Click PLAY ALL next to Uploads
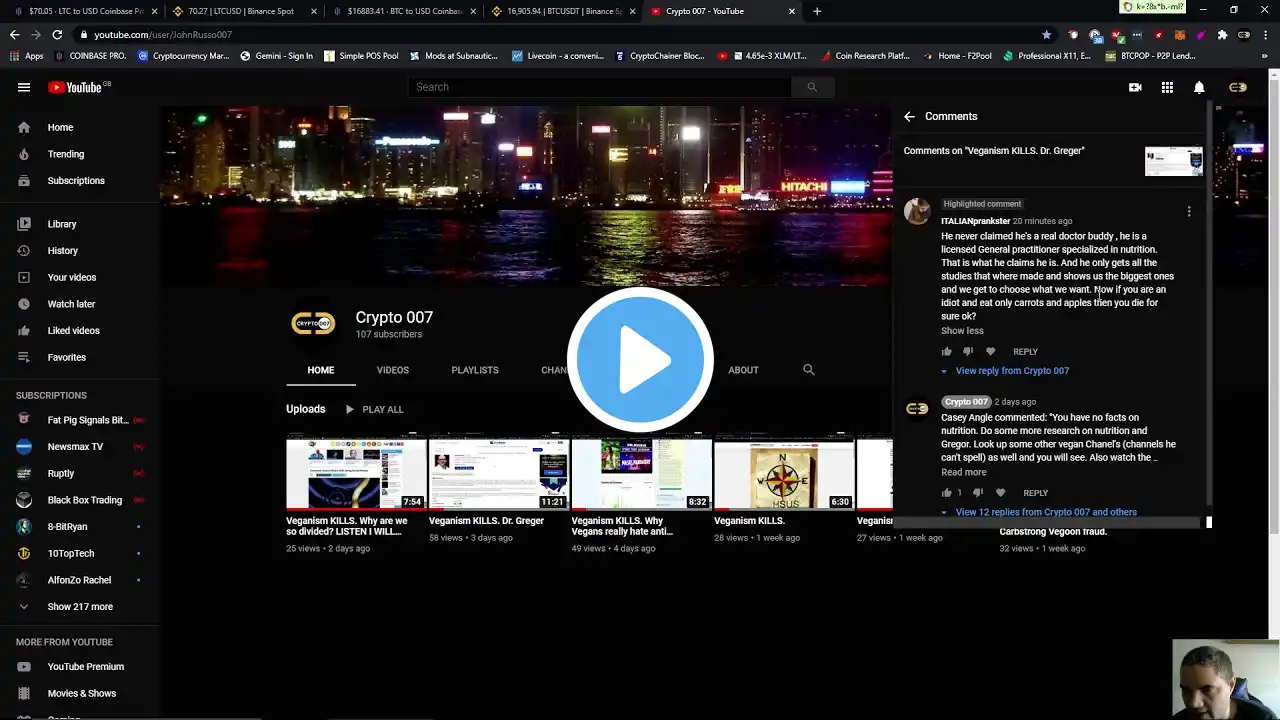The image size is (1280, 720). point(374,409)
